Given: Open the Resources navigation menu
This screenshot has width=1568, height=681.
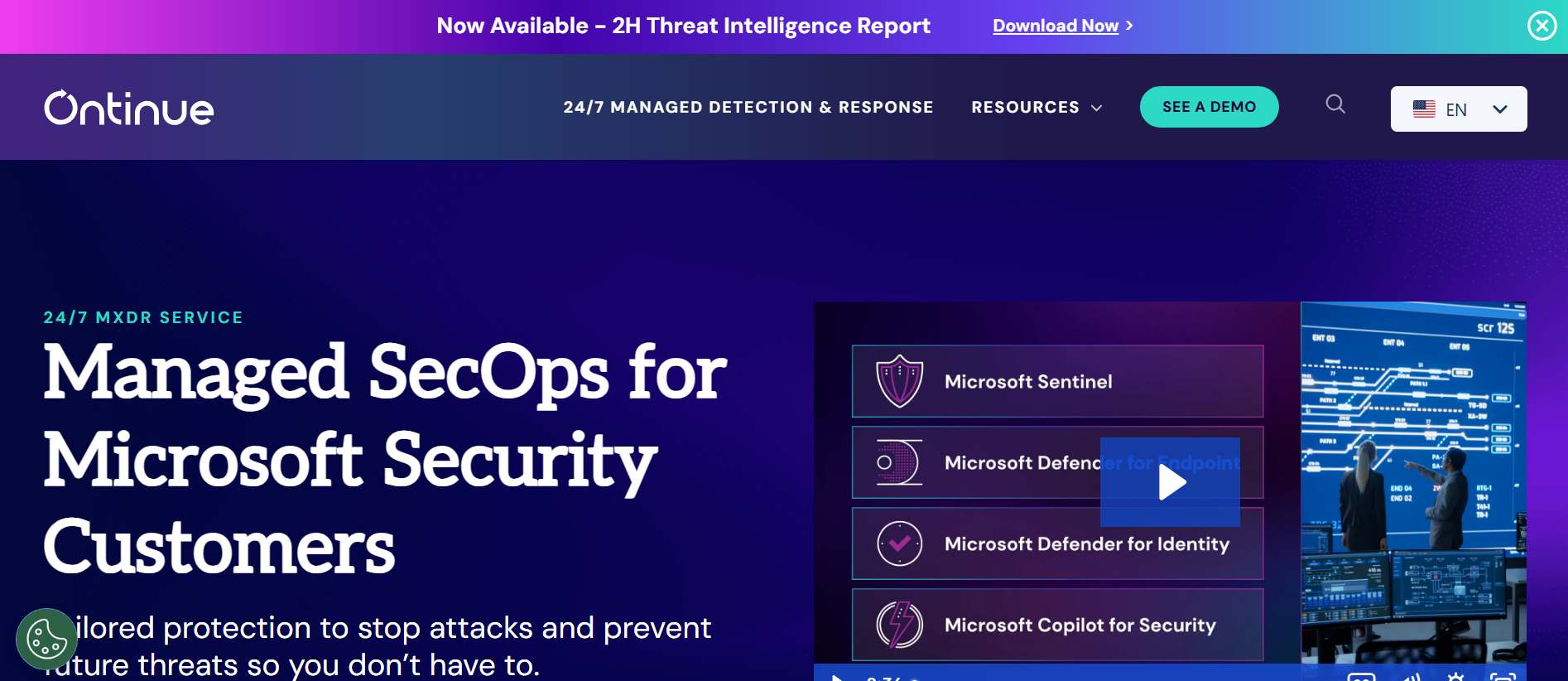Looking at the screenshot, I should click(x=1026, y=107).
